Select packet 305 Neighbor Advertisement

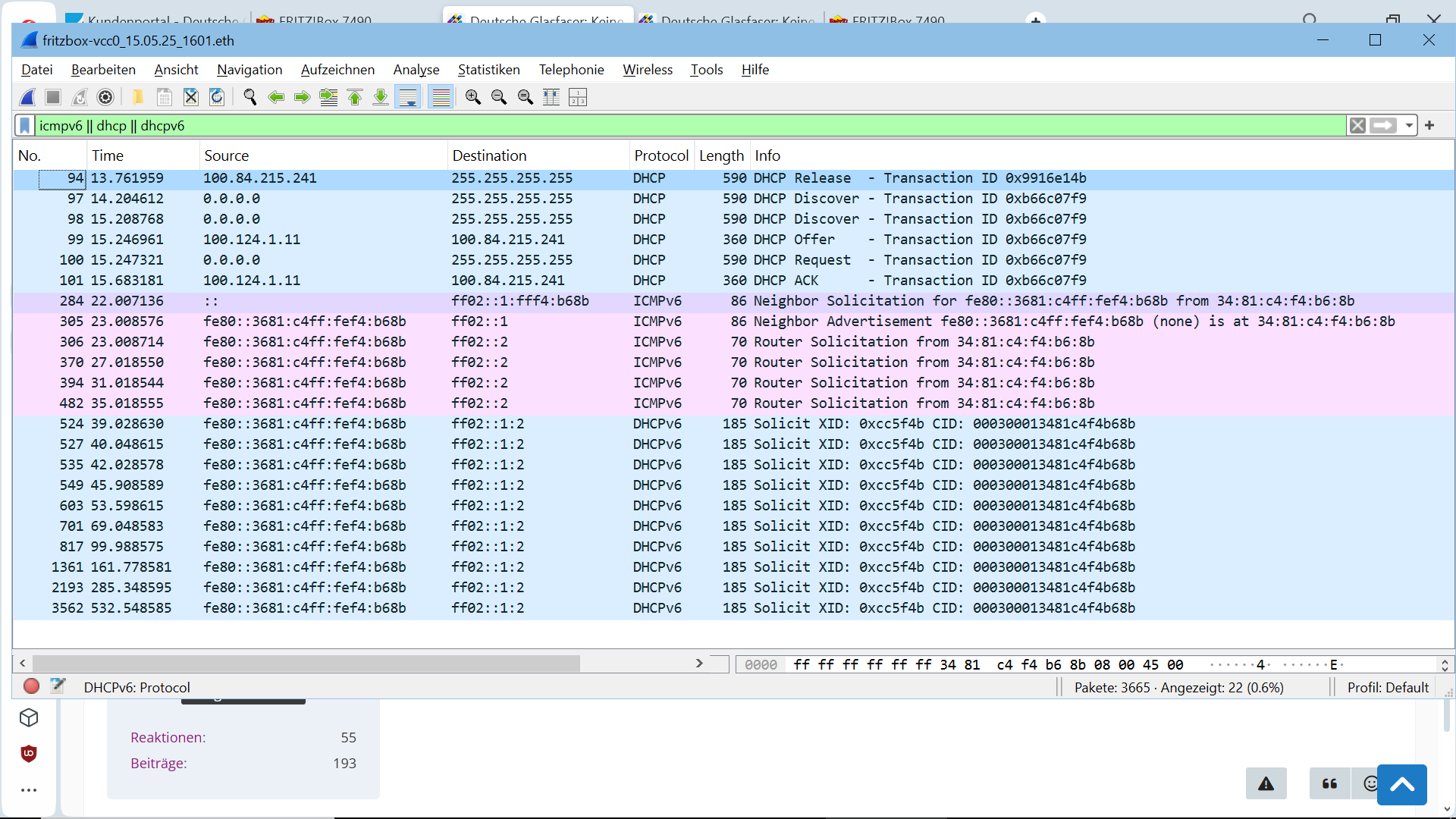[733, 322]
